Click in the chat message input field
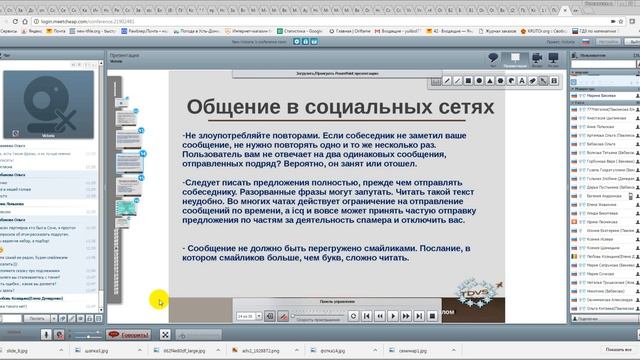640x360 pixels. pyautogui.click(x=11, y=318)
